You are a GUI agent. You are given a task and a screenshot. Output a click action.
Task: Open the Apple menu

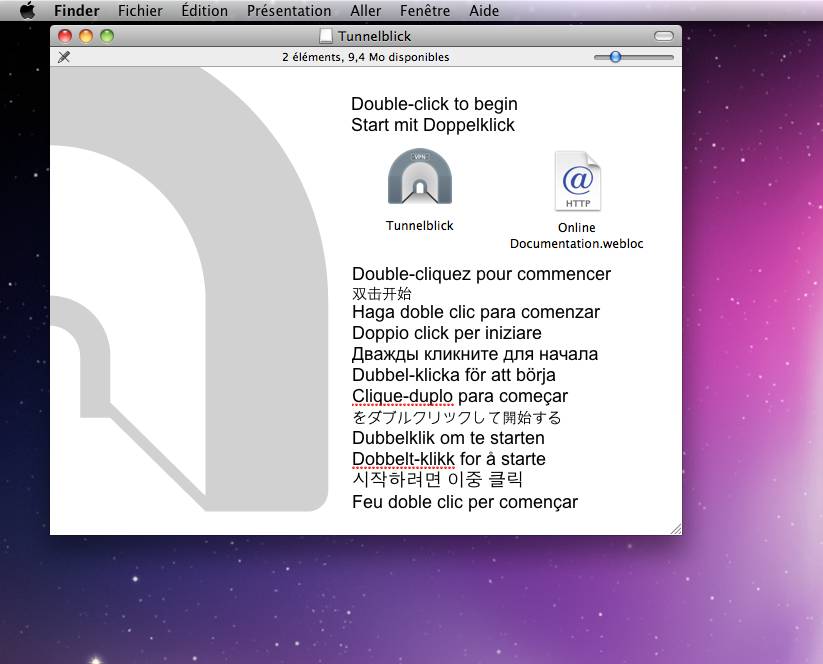[27, 10]
